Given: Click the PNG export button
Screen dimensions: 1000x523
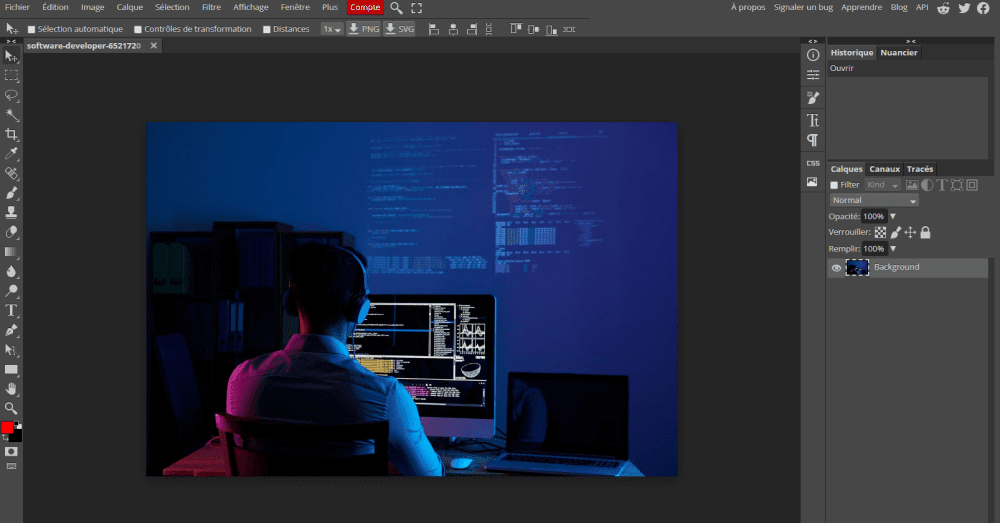Looking at the screenshot, I should click(x=363, y=29).
